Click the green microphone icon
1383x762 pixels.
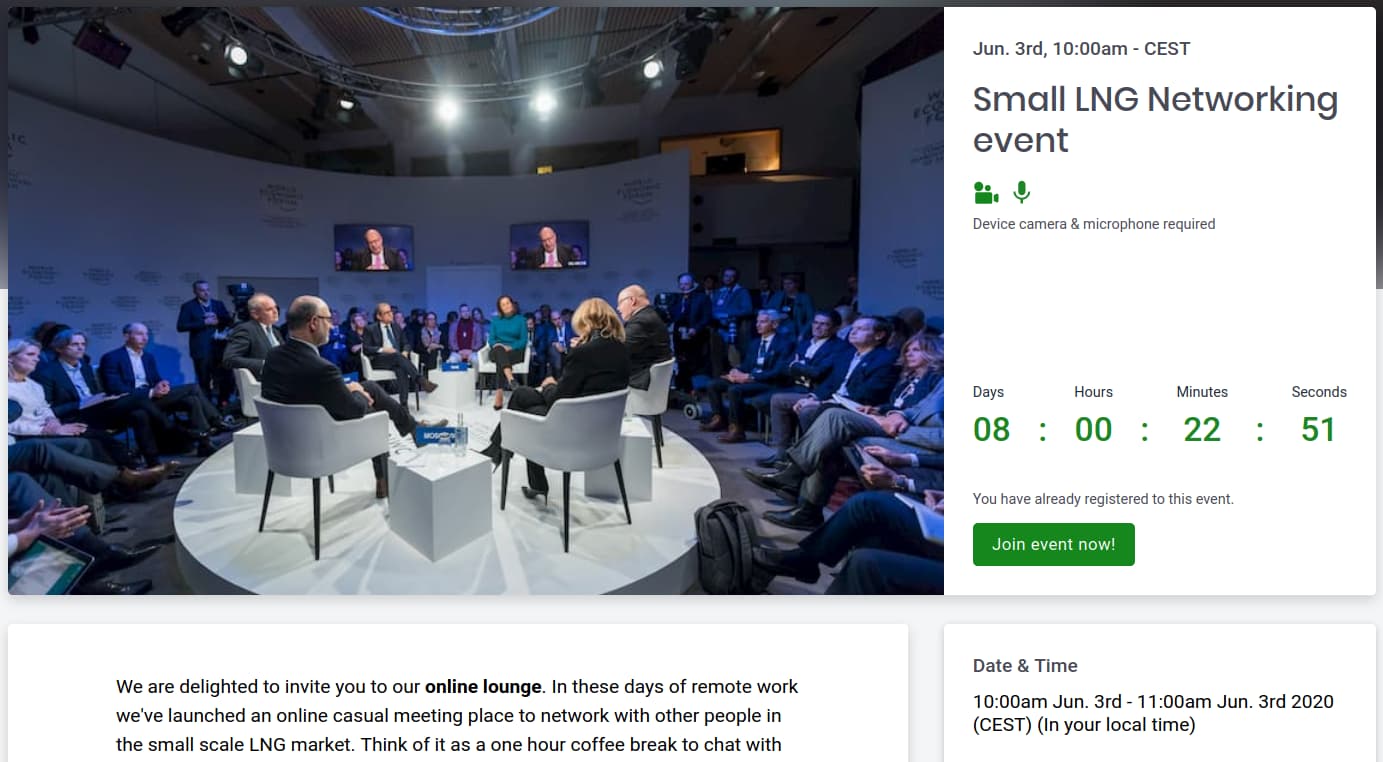1021,193
